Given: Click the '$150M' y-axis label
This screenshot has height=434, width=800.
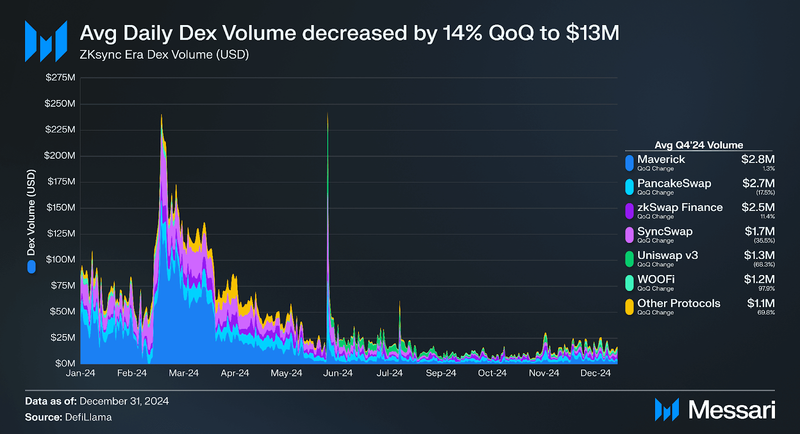Looking at the screenshot, I should [61, 208].
